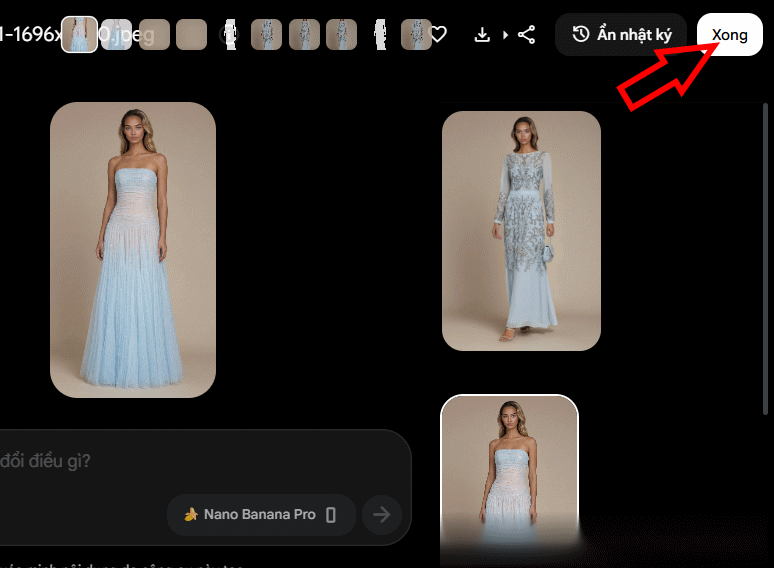Click the heart favorite icon
774x568 pixels.
[x=439, y=35]
